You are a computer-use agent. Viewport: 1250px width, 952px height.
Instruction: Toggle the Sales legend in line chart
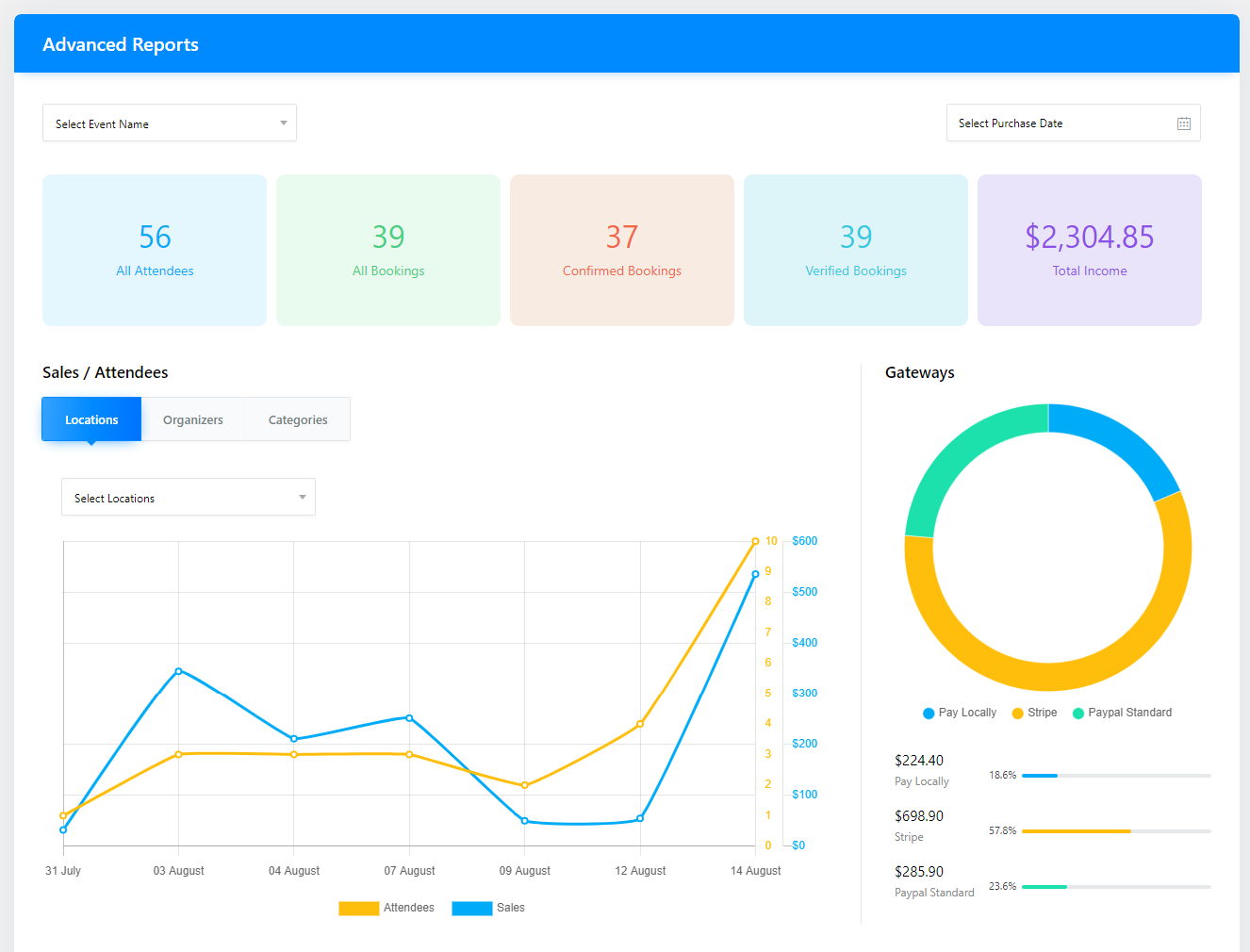(x=488, y=908)
